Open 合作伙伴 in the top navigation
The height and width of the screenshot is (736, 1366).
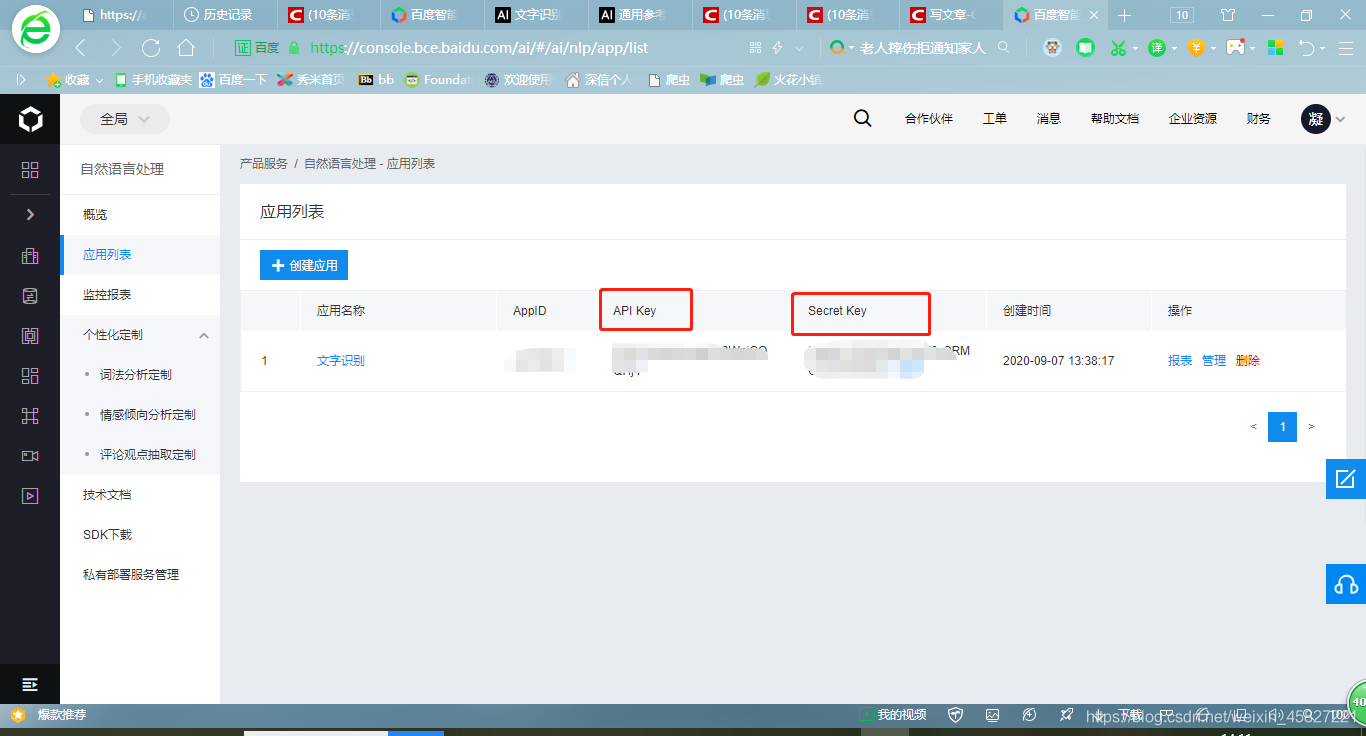[x=929, y=119]
